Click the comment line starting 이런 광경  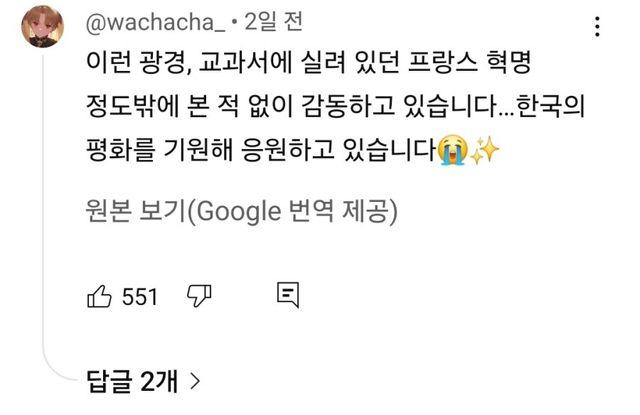click(309, 62)
